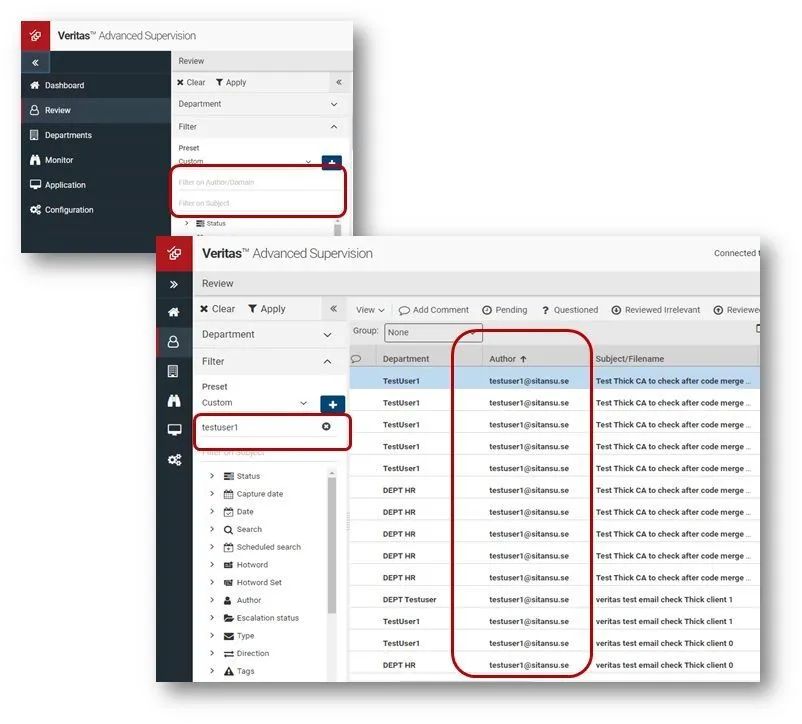Expand the Escalation status filter node
The width and height of the screenshot is (802, 724).
pyautogui.click(x=212, y=618)
